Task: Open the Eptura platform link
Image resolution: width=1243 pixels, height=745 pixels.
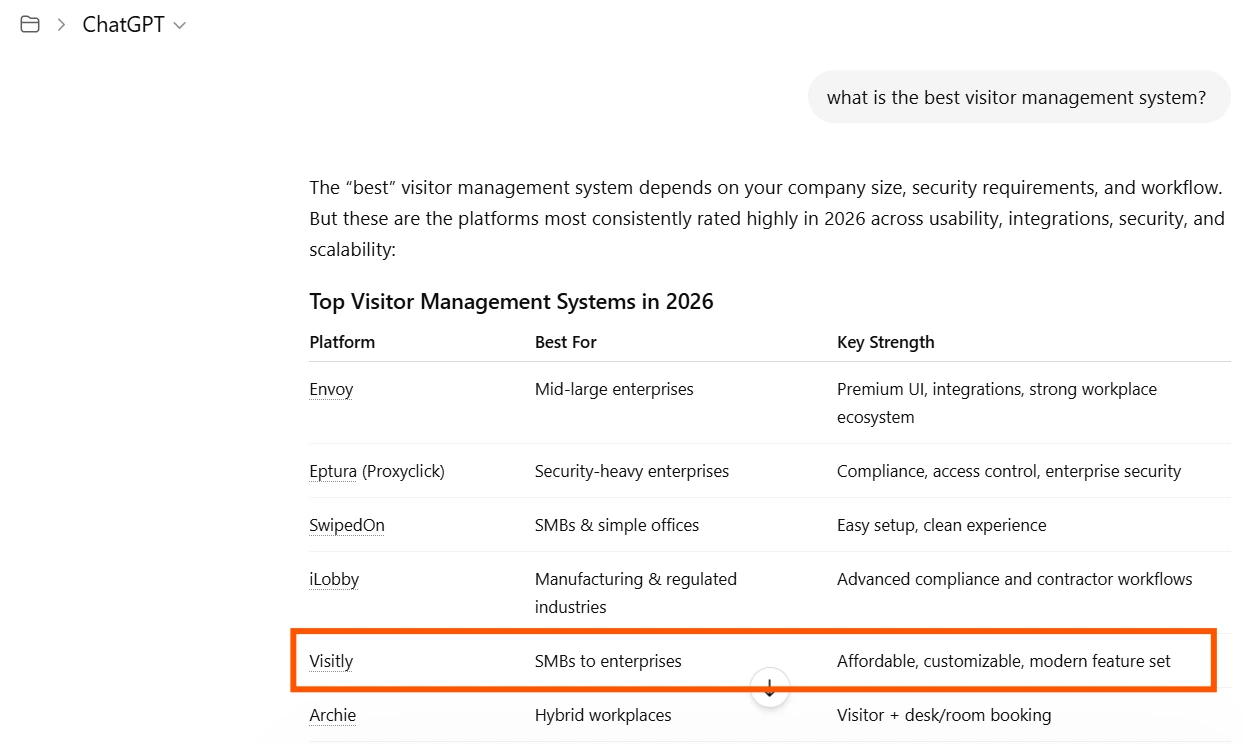Action: point(333,471)
